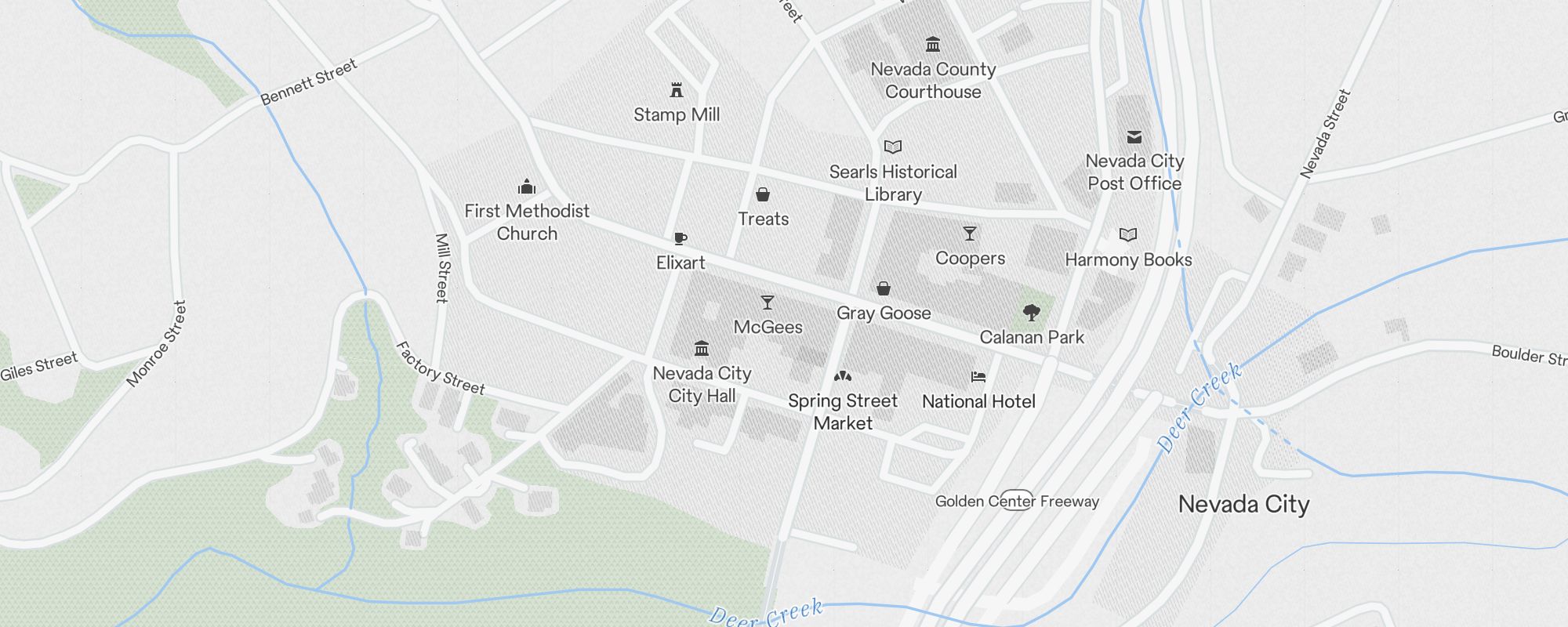The width and height of the screenshot is (1568, 627).
Task: Select the Coopers cocktail glass icon
Action: click(x=970, y=234)
